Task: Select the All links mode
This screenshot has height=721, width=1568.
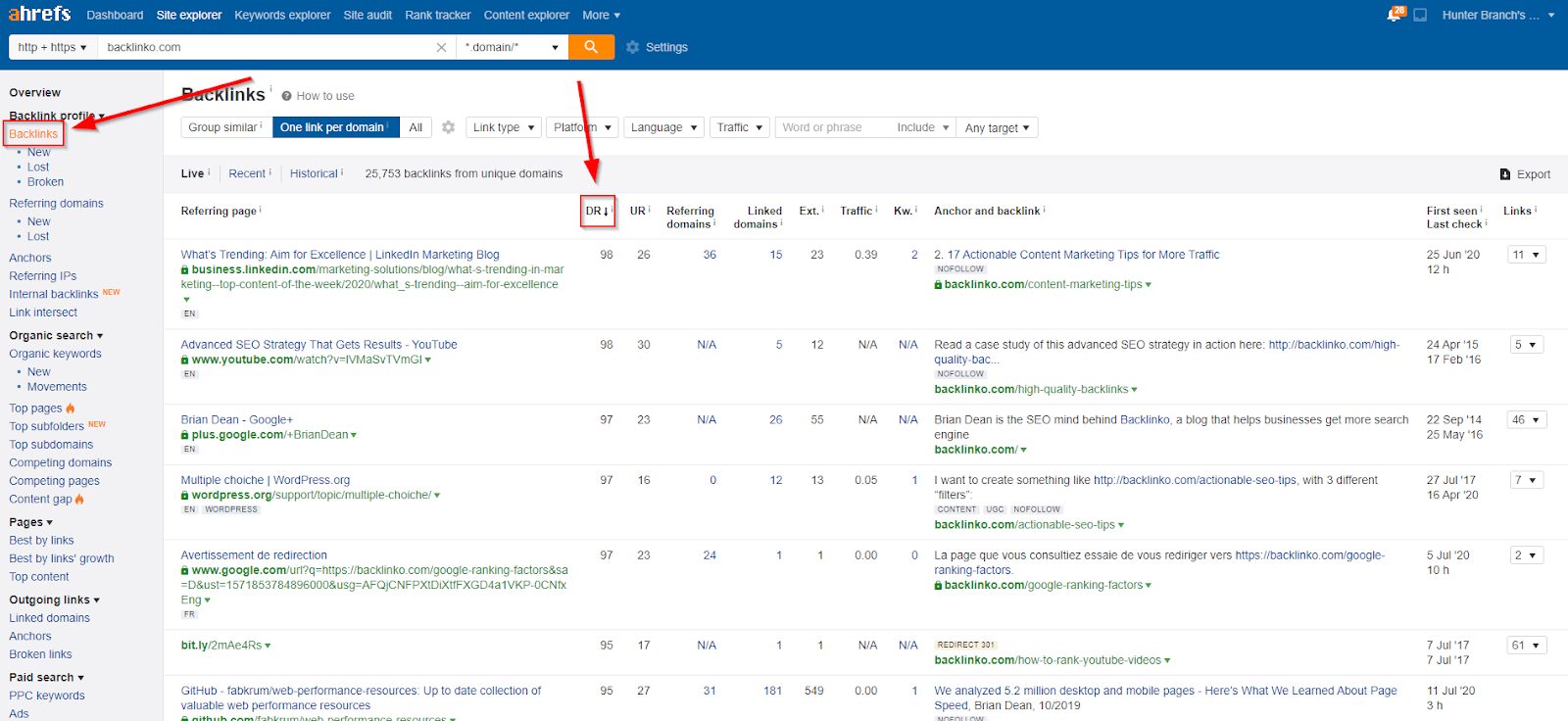Action: 416,127
